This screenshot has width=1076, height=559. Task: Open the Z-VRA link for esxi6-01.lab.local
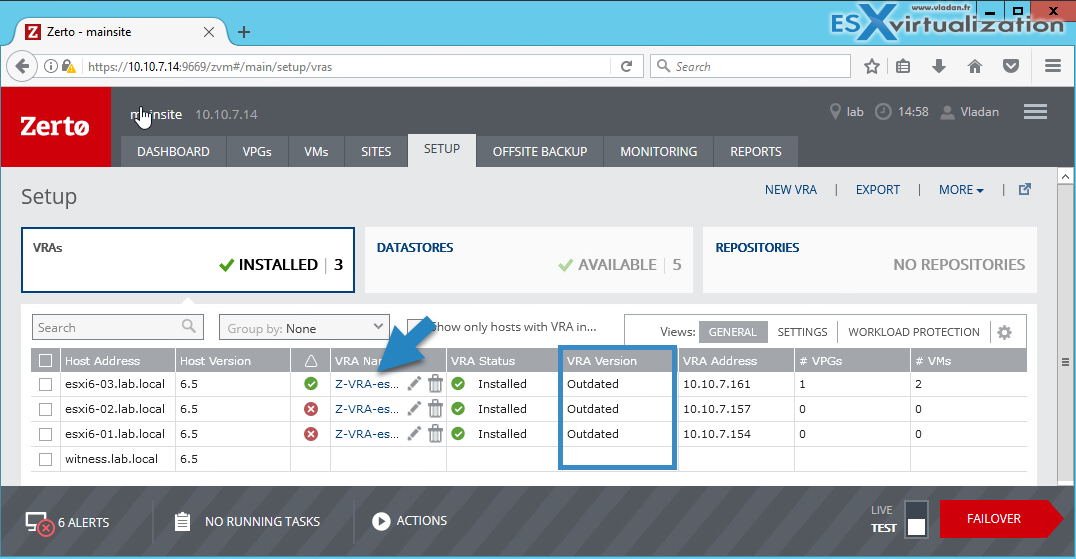[366, 433]
